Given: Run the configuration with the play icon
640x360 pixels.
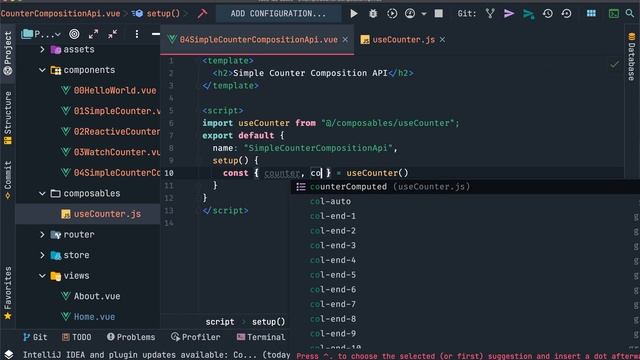Looking at the screenshot, I should pos(353,13).
